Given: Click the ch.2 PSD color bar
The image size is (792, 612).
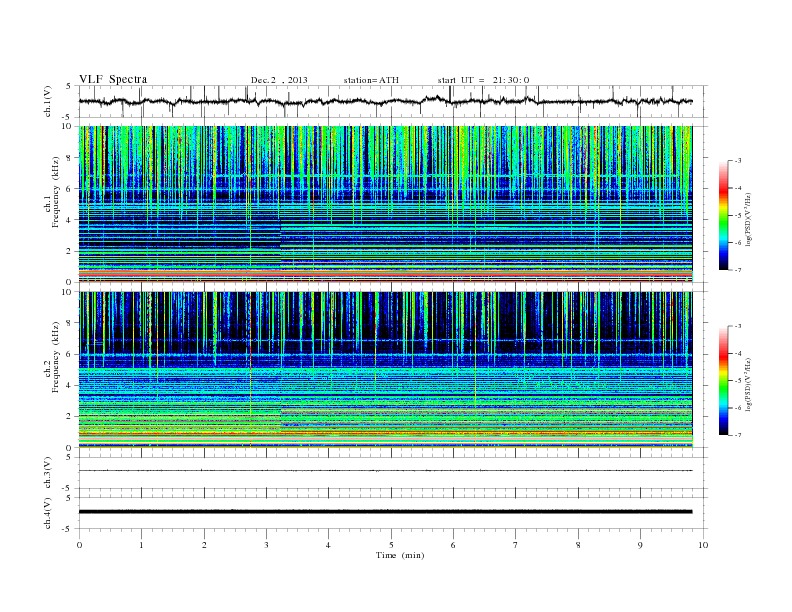Looking at the screenshot, I should click(723, 380).
